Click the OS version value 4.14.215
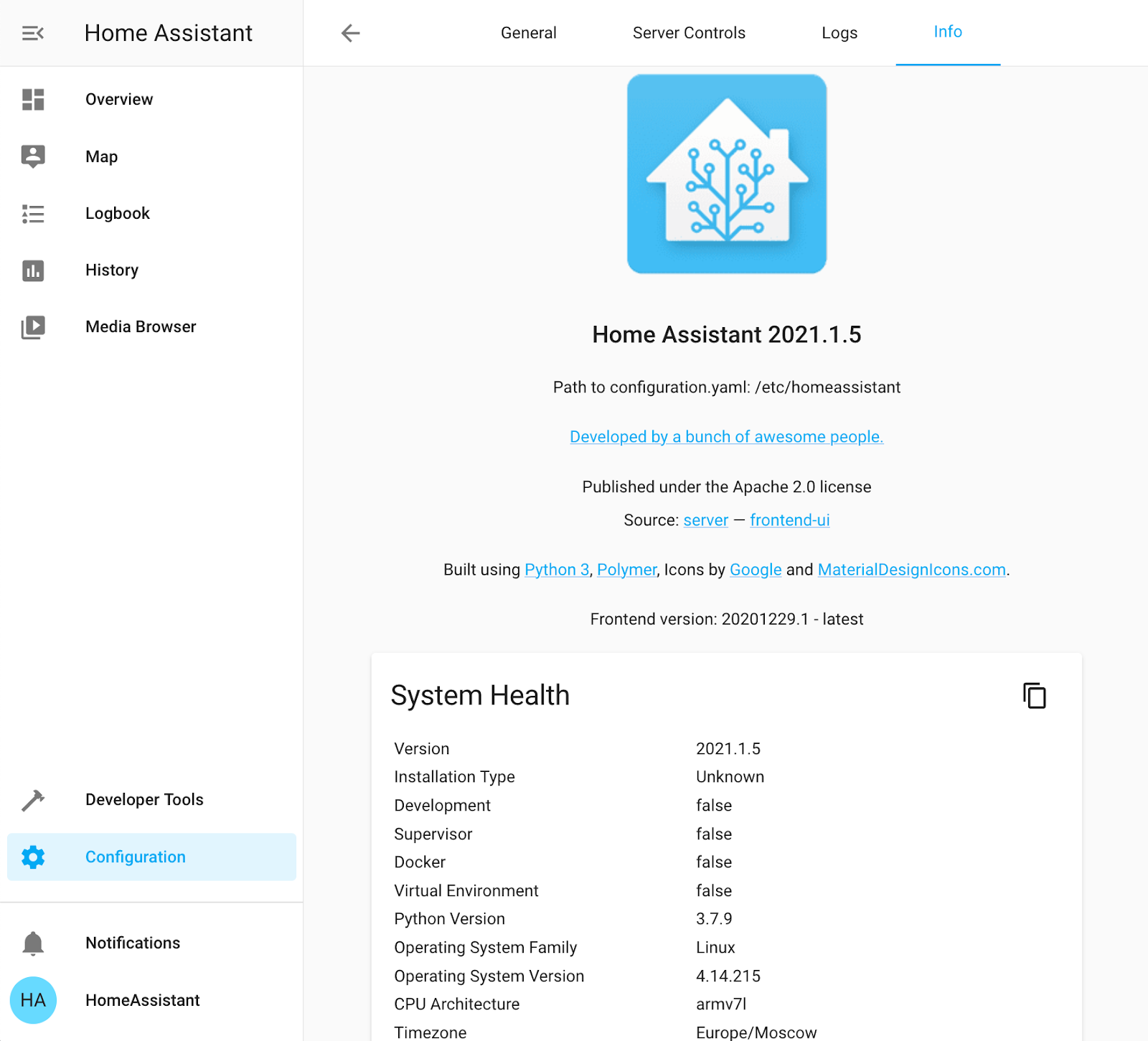This screenshot has height=1041, width=1148. 728,976
